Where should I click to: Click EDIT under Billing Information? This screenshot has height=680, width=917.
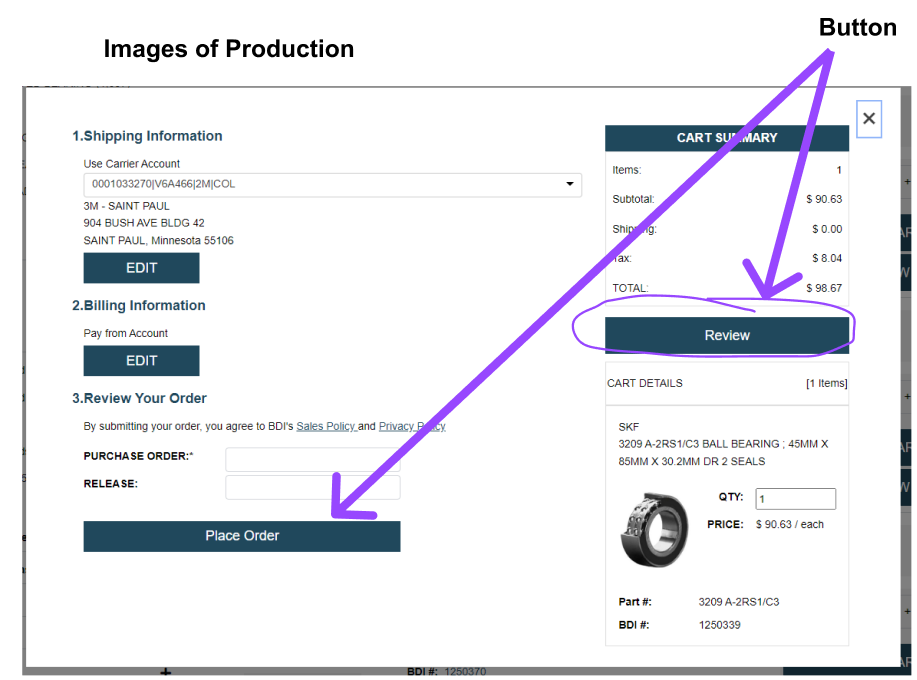coord(142,361)
